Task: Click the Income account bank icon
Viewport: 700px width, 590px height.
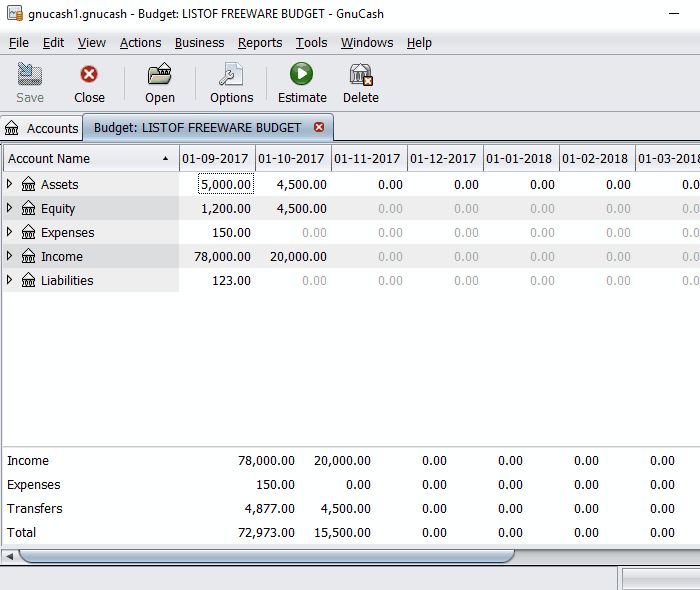Action: click(x=29, y=256)
